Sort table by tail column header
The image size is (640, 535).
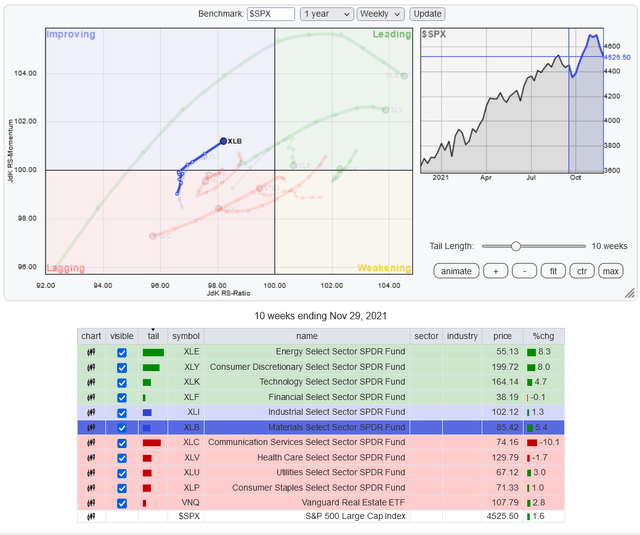click(x=153, y=336)
